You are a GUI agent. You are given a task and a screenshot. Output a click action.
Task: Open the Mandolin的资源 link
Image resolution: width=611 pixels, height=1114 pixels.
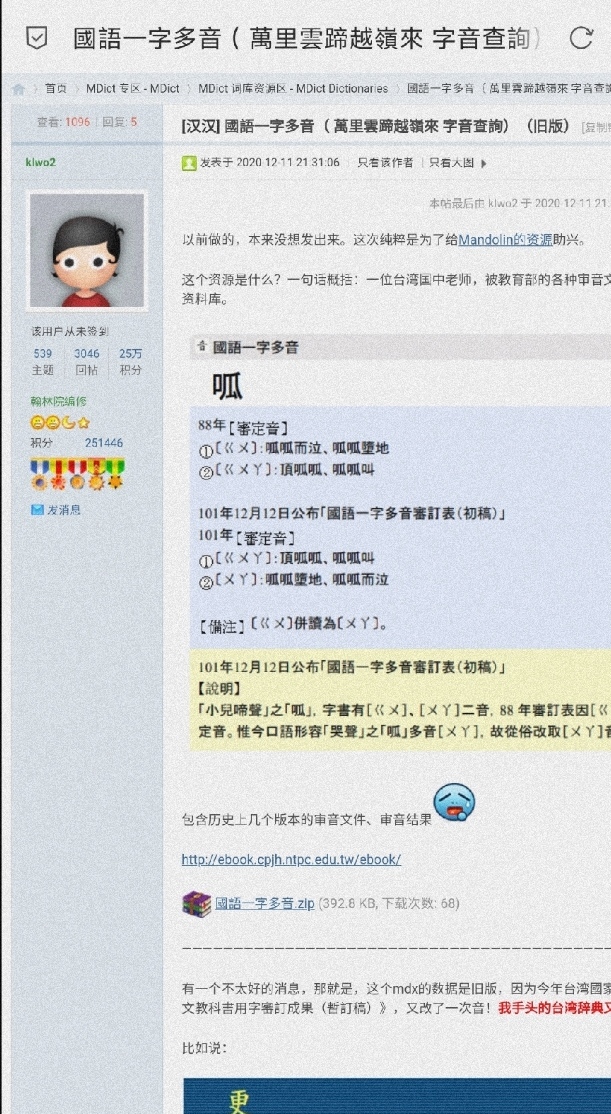pyautogui.click(x=505, y=239)
